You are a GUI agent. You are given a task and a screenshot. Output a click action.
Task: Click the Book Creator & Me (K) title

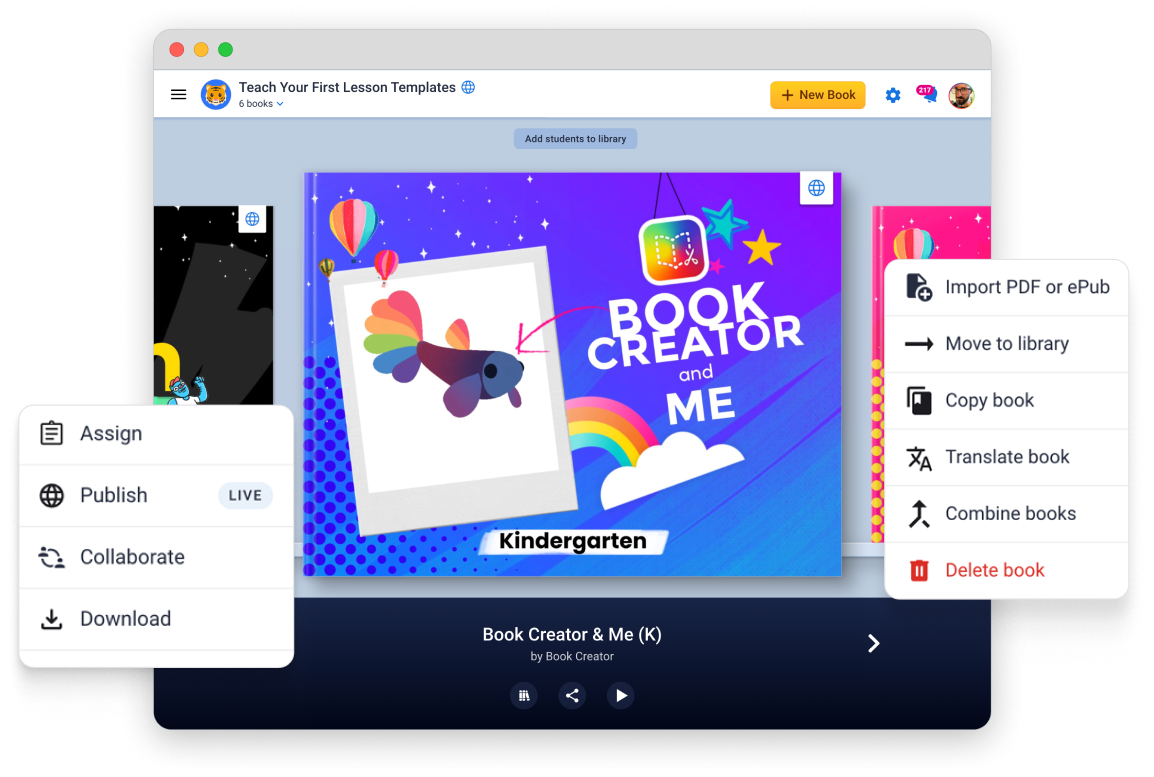tap(572, 634)
